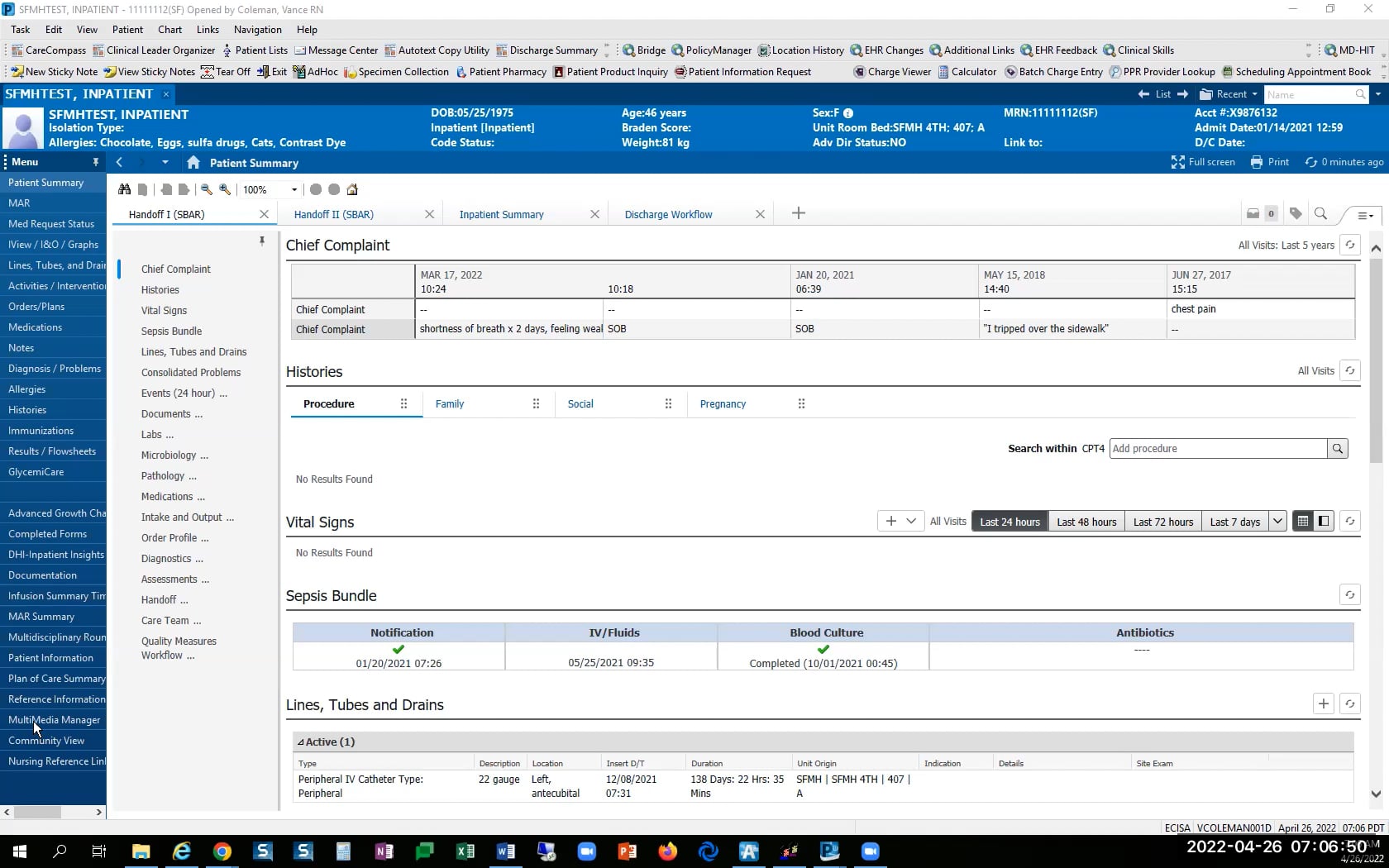Viewport: 1389px width, 868px height.
Task: Open the Chart menu
Action: pos(169,30)
